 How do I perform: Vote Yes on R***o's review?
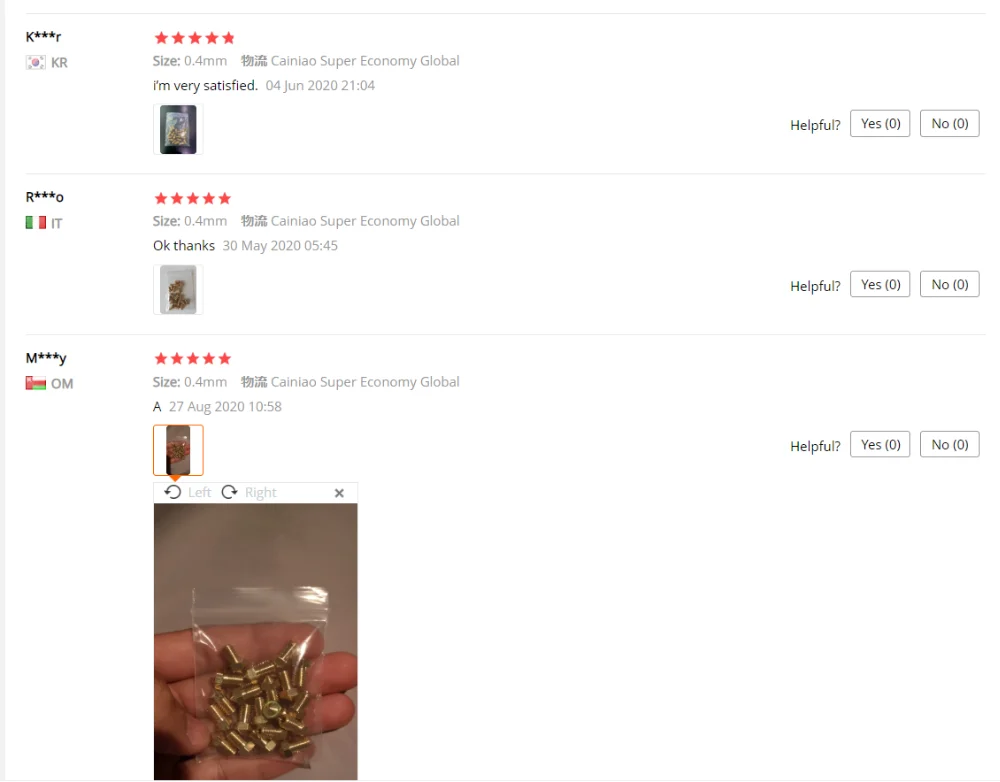(x=880, y=284)
